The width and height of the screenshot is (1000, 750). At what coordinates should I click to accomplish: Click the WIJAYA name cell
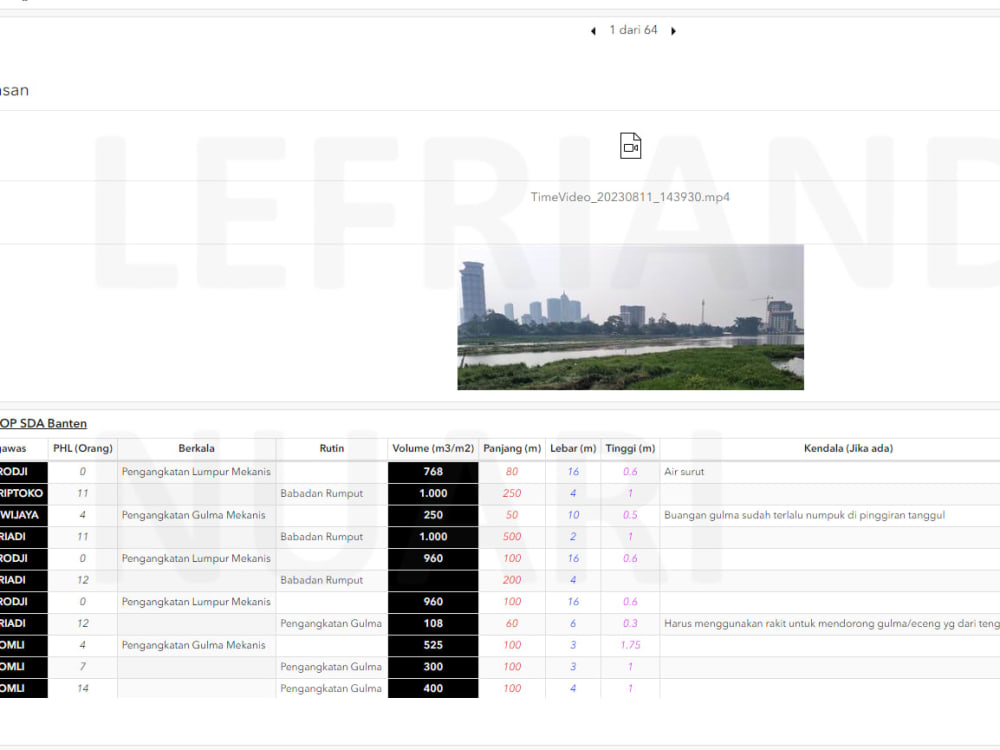(23, 515)
